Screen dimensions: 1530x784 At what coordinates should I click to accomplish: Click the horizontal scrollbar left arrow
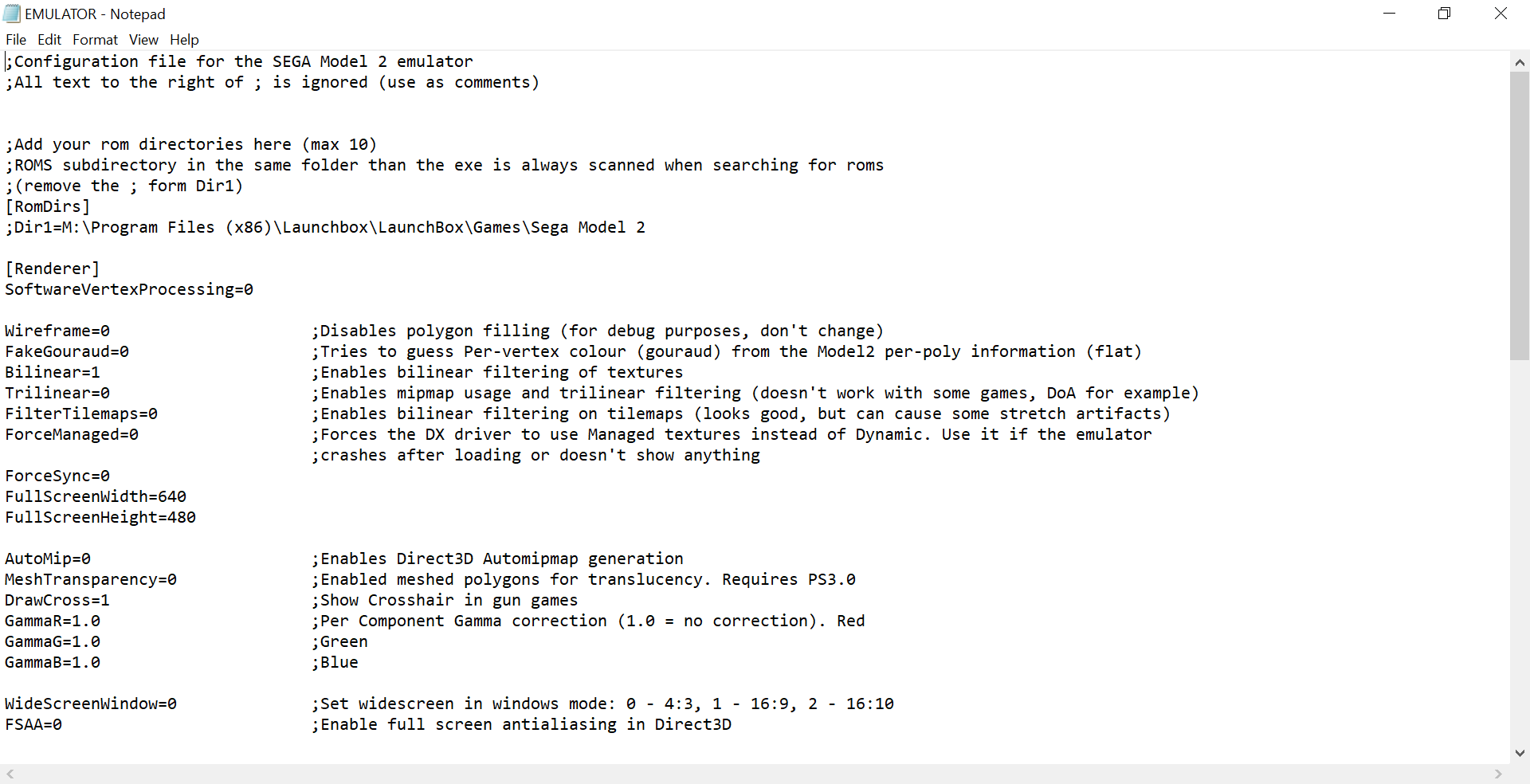tap(10, 774)
